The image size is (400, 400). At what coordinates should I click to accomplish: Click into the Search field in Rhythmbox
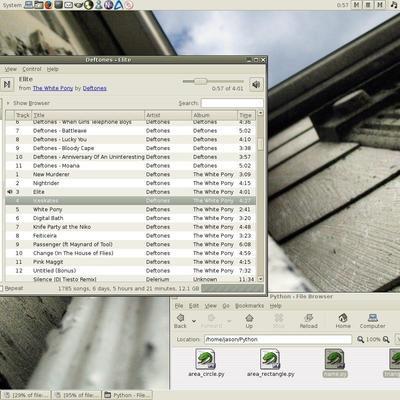(x=232, y=103)
